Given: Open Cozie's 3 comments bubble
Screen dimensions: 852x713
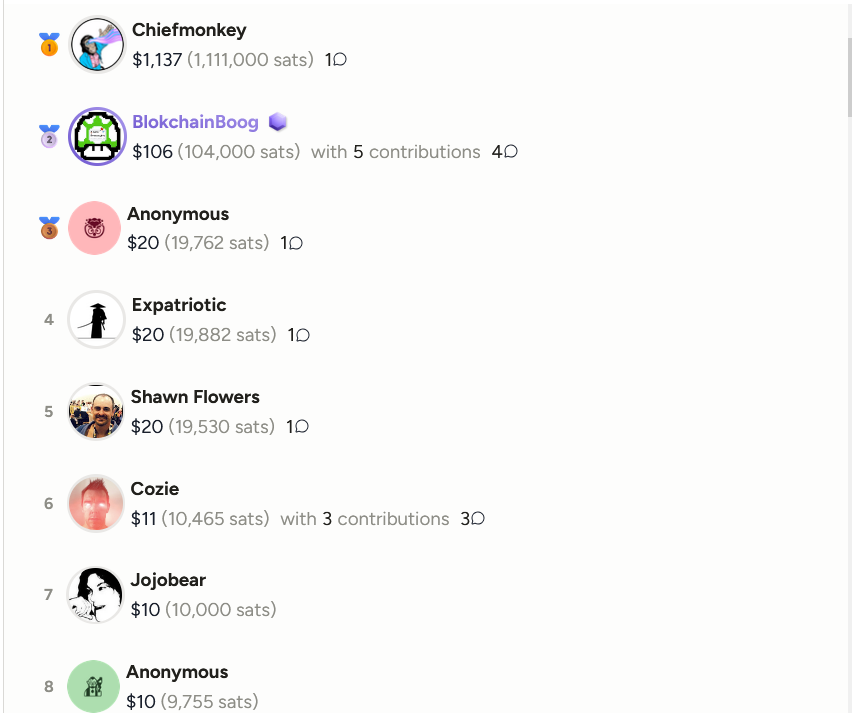Looking at the screenshot, I should tap(478, 518).
